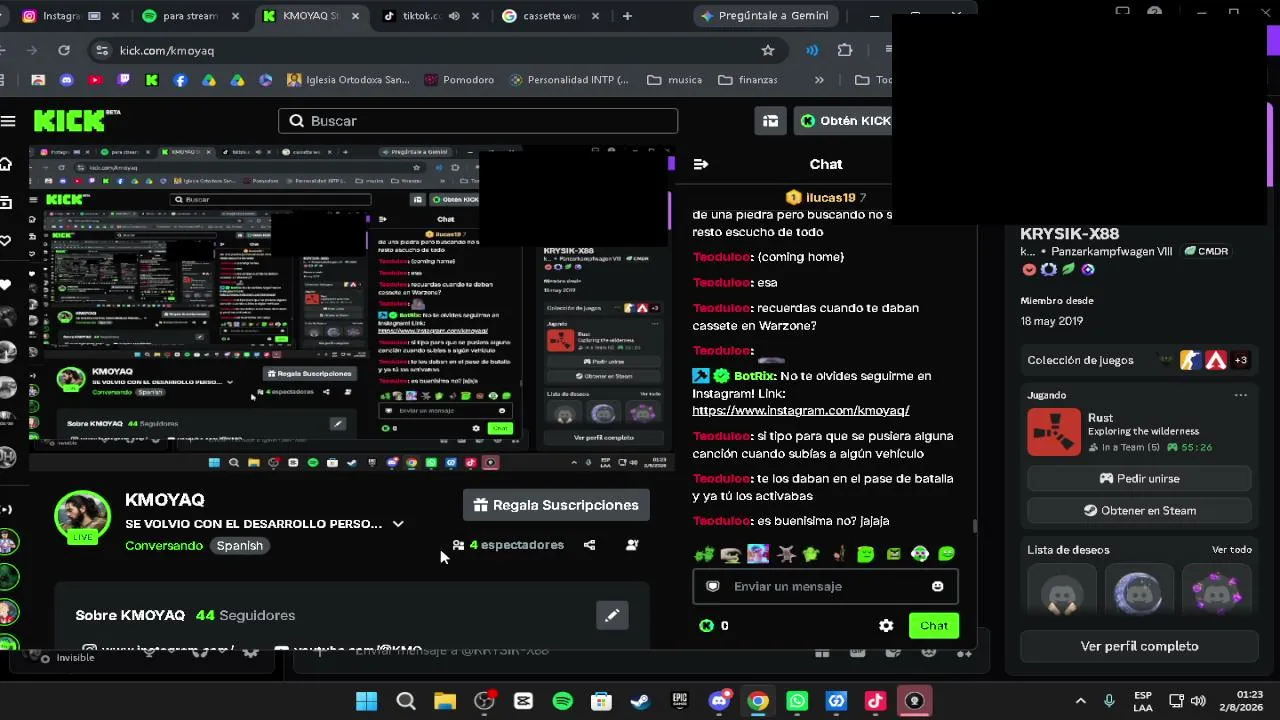The width and height of the screenshot is (1280, 720).
Task: Open Epic Games Launcher from the taskbar
Action: pos(680,701)
